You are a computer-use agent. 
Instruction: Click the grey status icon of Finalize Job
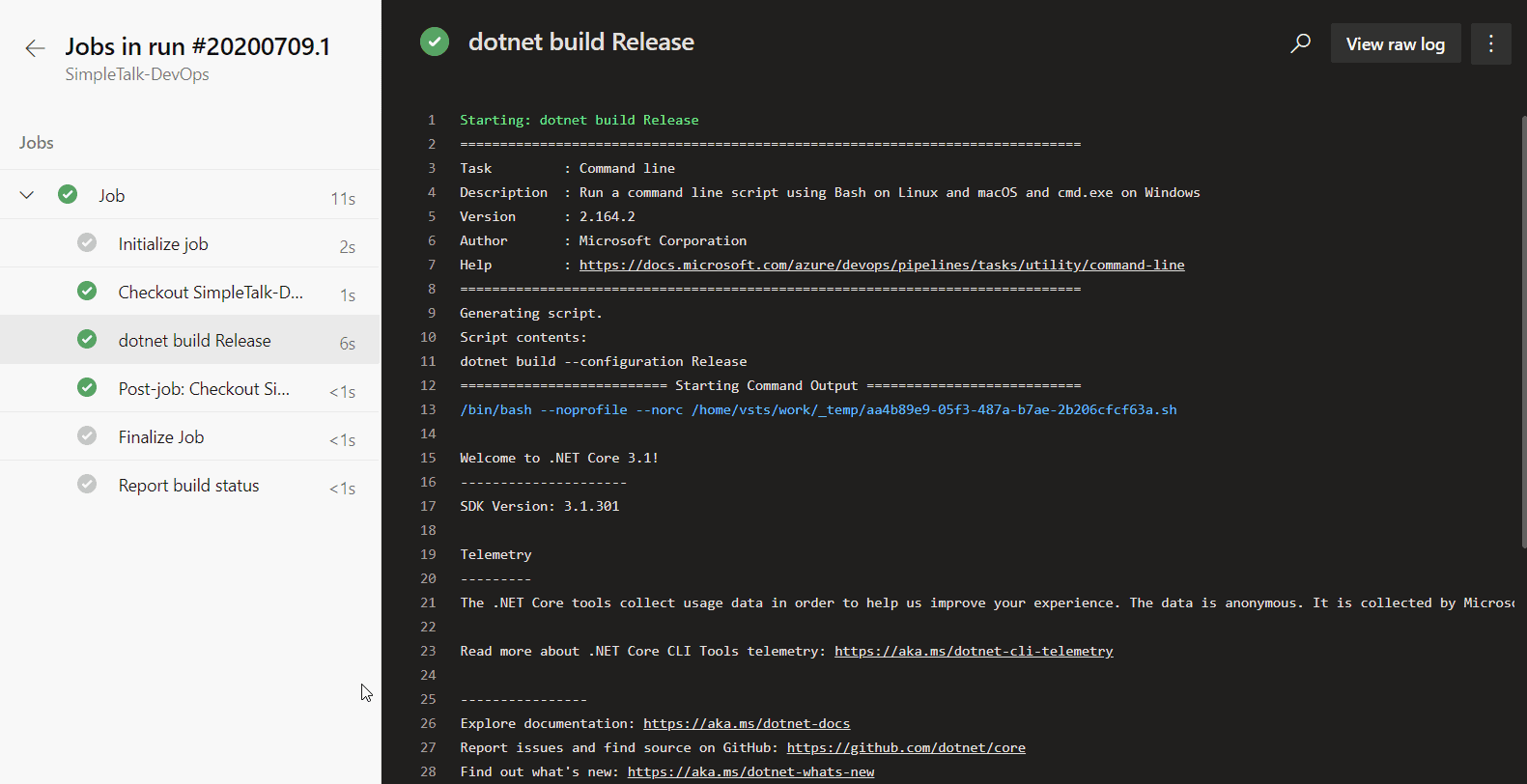[x=87, y=435]
